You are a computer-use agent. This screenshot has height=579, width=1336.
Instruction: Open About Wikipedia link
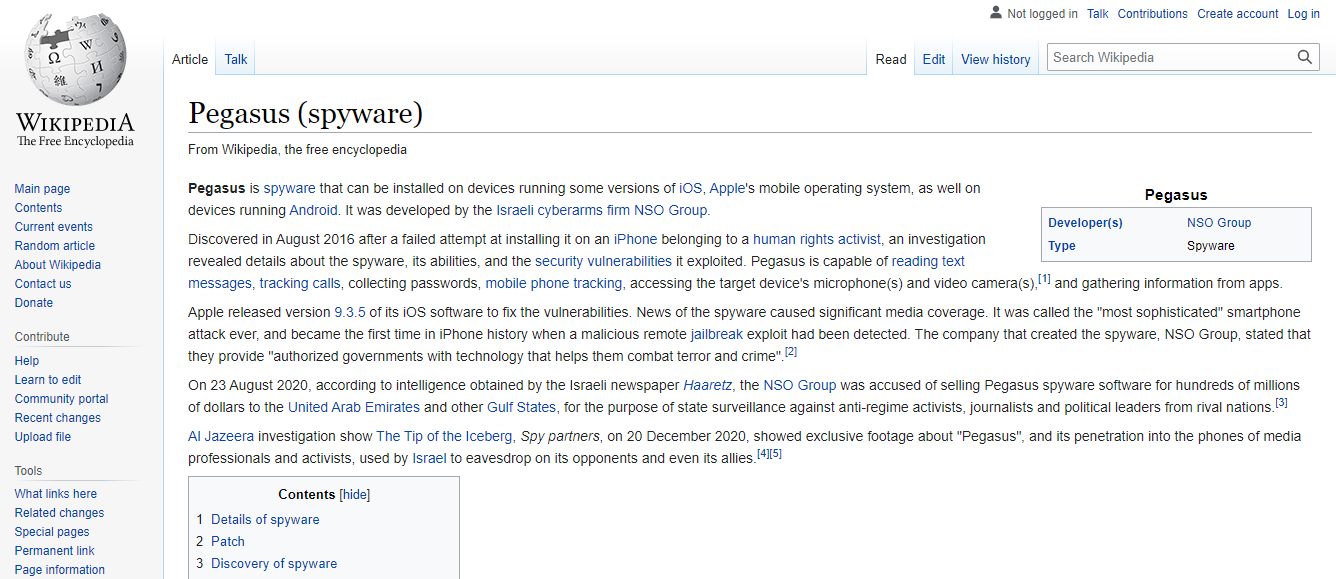[x=58, y=265]
